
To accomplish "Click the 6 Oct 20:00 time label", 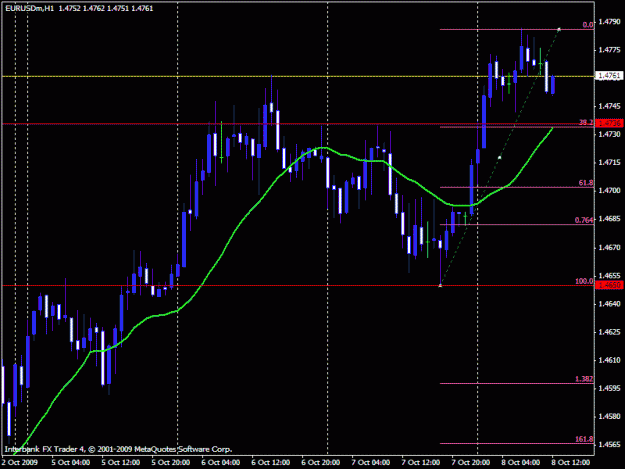I will (x=321, y=462).
